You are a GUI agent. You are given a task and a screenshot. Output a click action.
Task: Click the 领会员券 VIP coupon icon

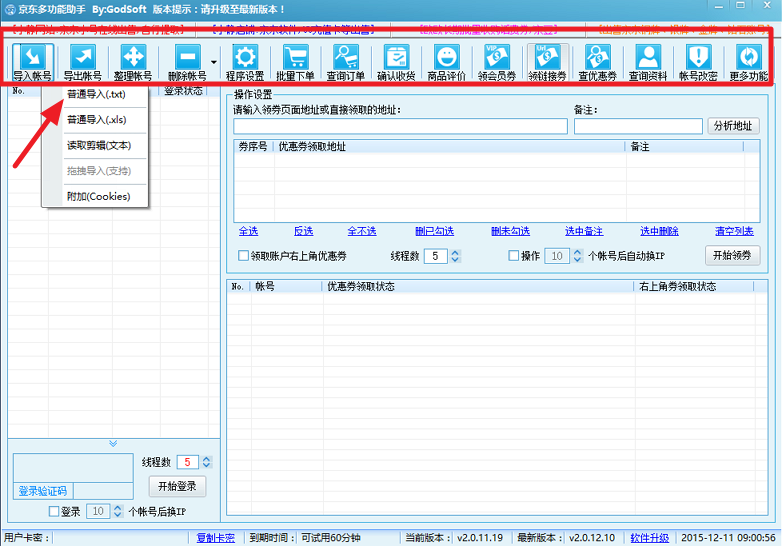(497, 62)
